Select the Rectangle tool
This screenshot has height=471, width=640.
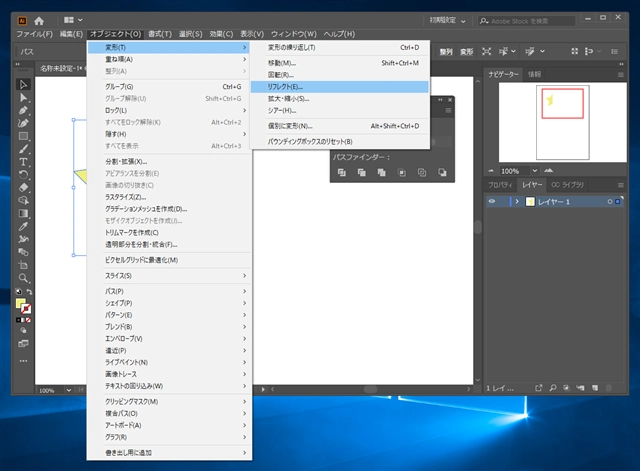click(23, 136)
